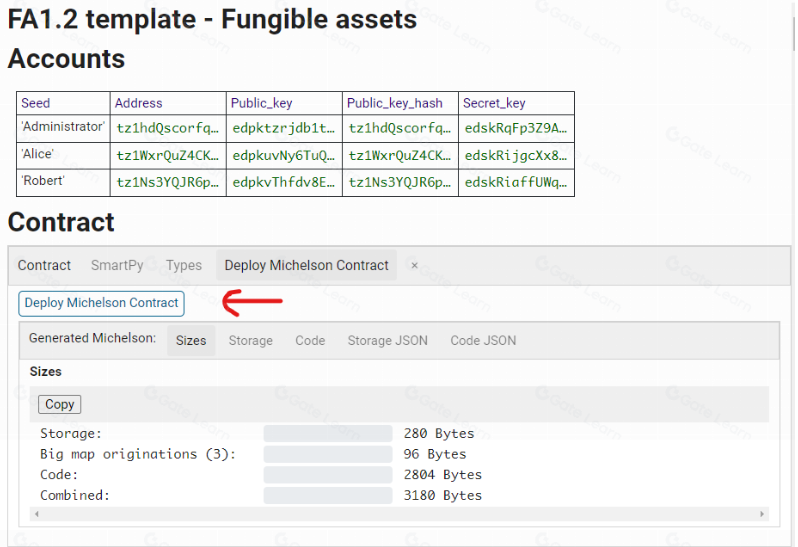798x547 pixels.
Task: Click Administrator's secret key value
Action: 516,128
